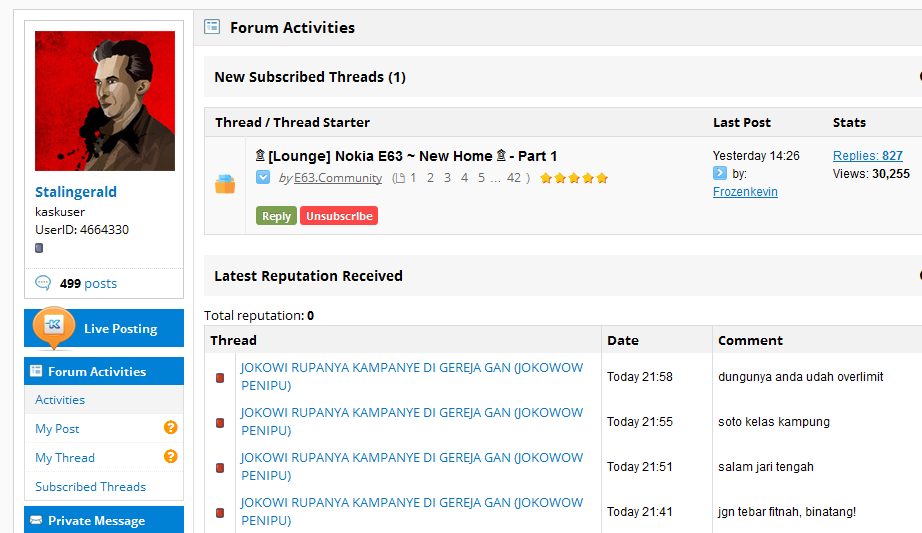The height and width of the screenshot is (533, 922).
Task: Click the 'Total reputation: 0' text
Action: (259, 316)
